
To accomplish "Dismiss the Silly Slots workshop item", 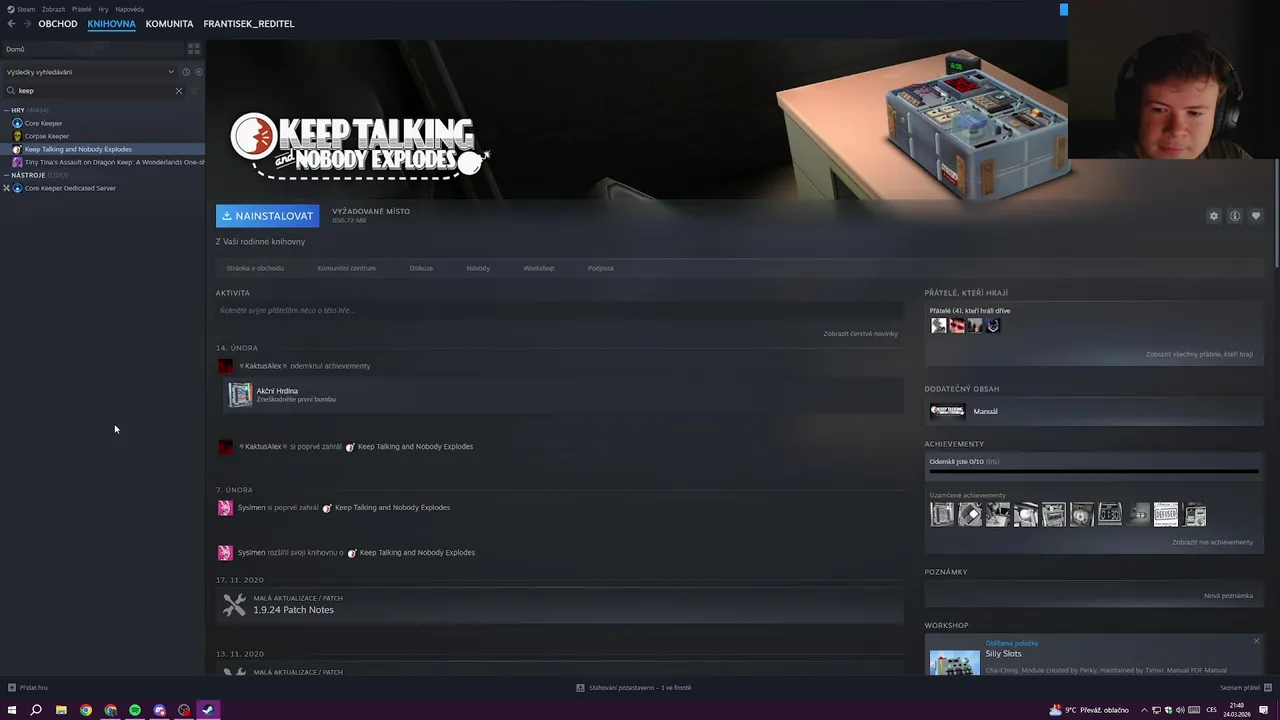I will [x=1256, y=641].
